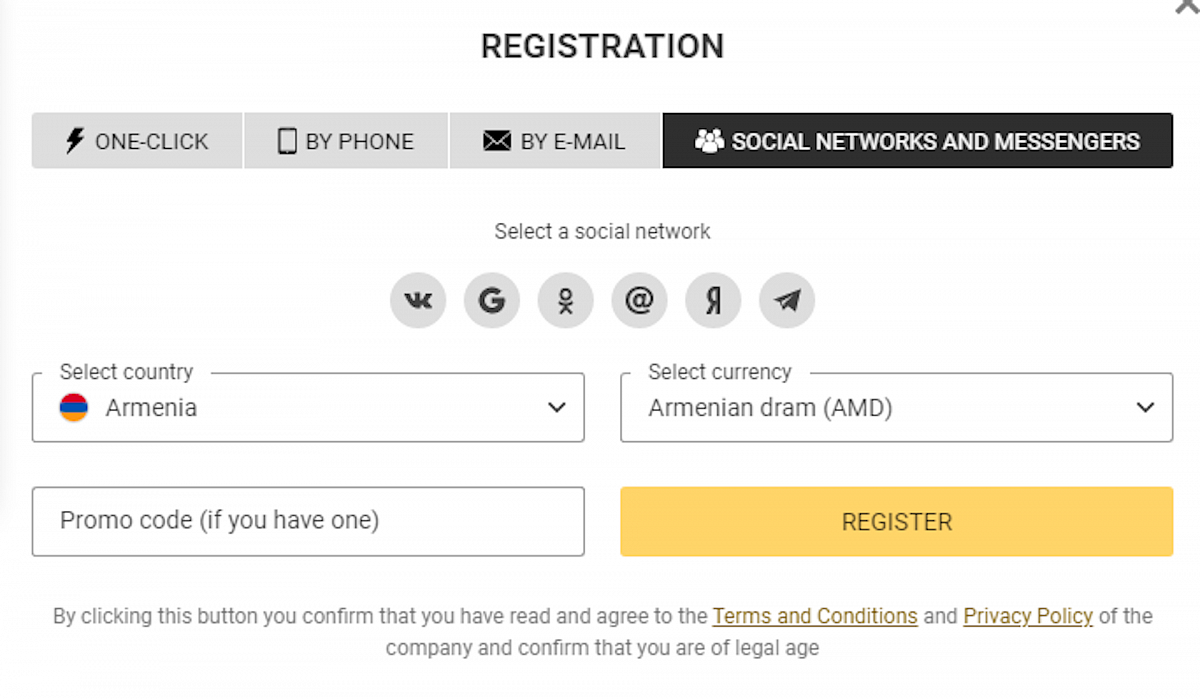Click the Odnoklassniki social icon
The image size is (1200, 699).
click(x=566, y=300)
